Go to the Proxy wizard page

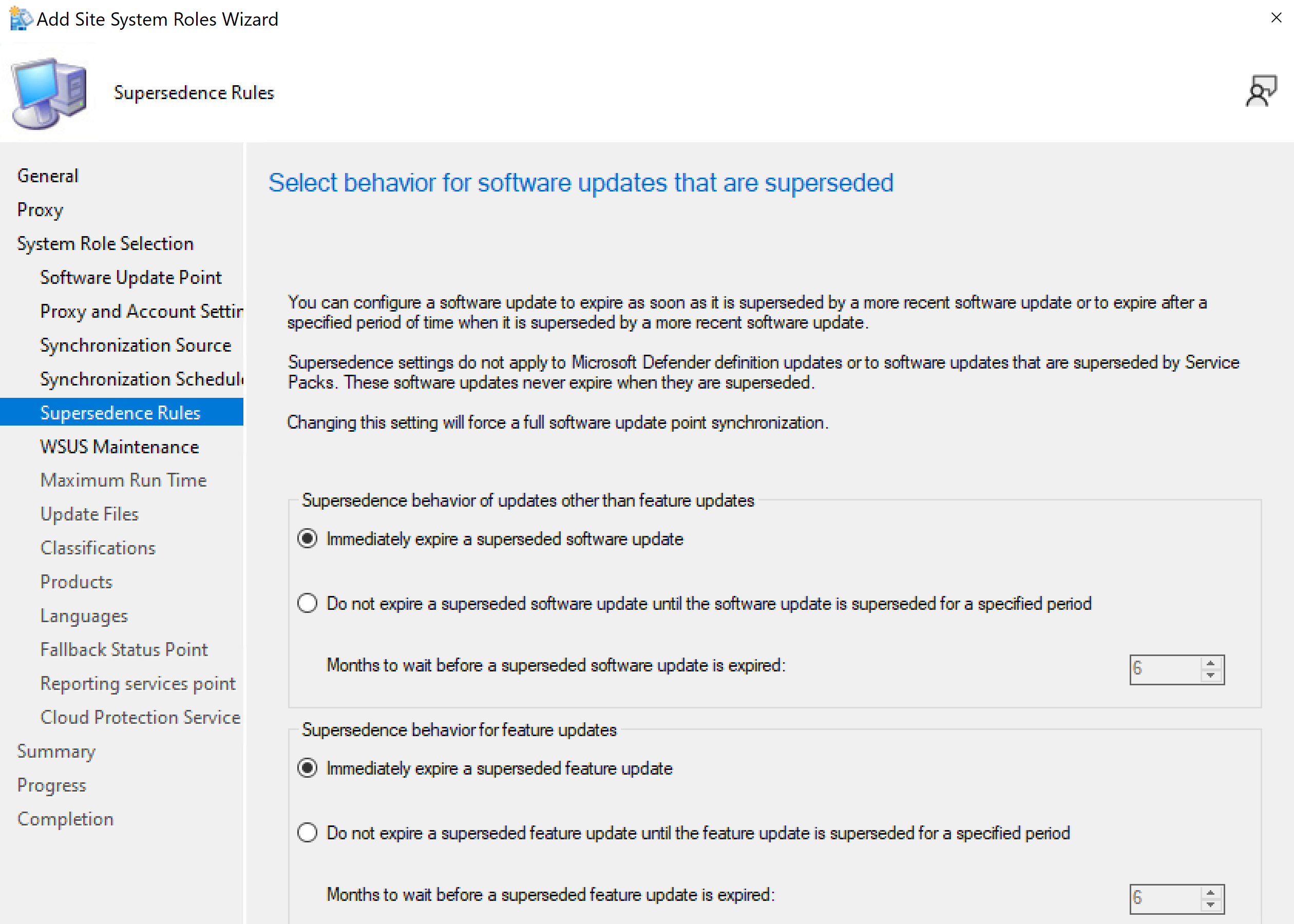(x=40, y=209)
